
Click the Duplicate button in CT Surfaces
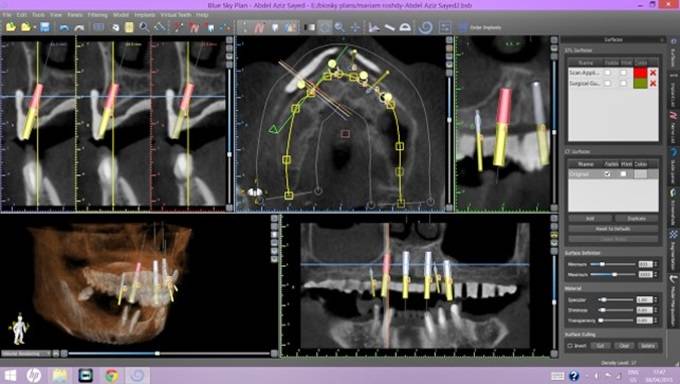(x=636, y=219)
